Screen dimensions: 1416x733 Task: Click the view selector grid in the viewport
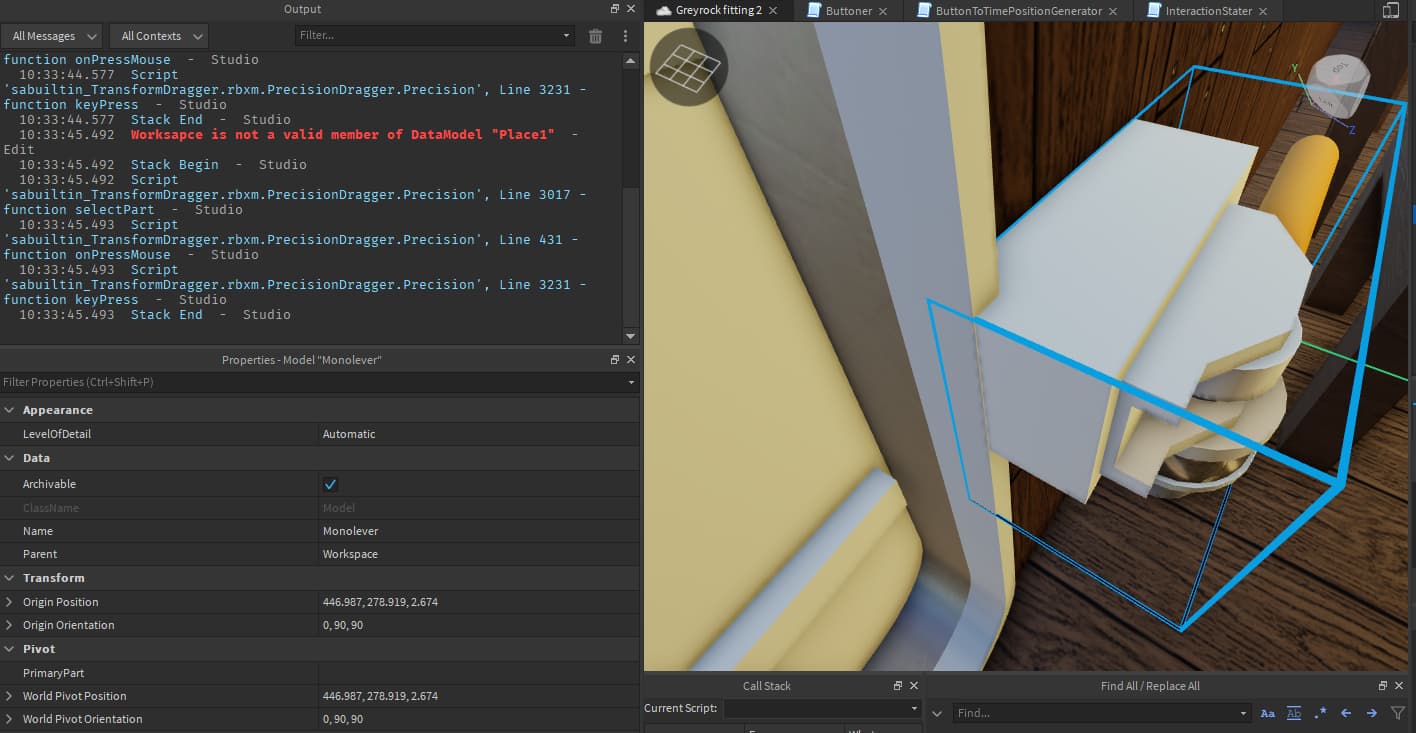point(687,67)
